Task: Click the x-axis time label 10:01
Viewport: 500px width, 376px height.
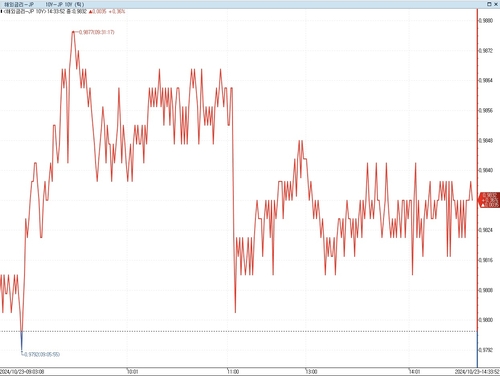Action: pyautogui.click(x=132, y=371)
